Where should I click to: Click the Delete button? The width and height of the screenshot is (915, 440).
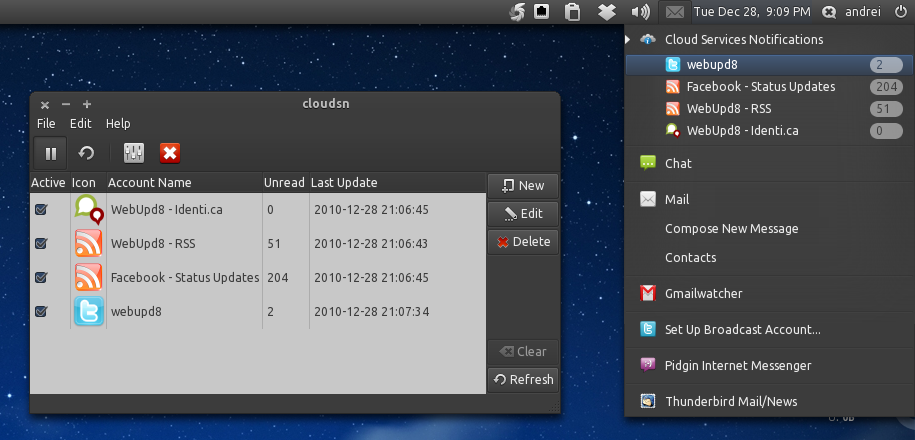523,242
